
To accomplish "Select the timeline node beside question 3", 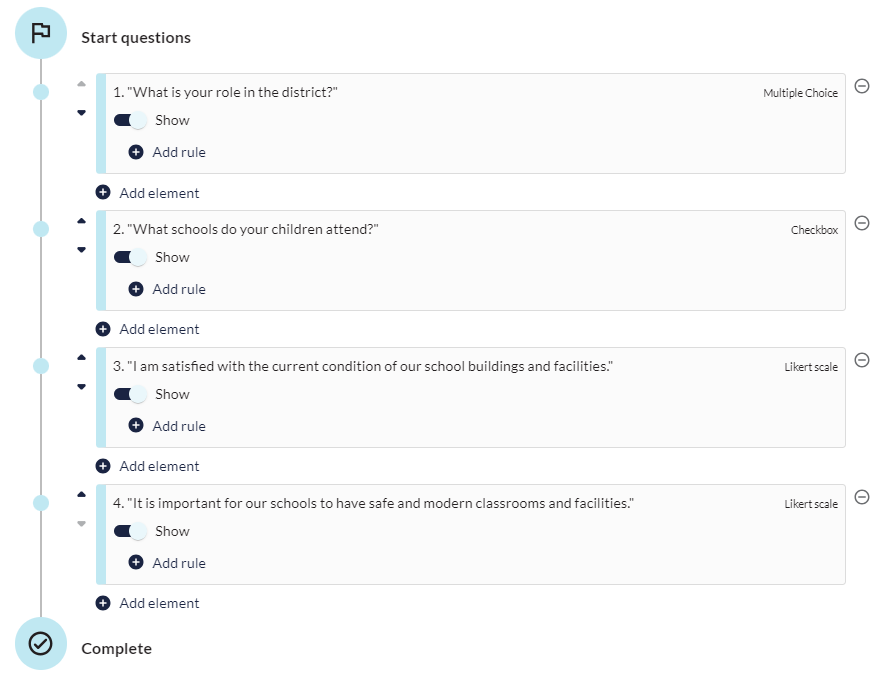I will 41,366.
